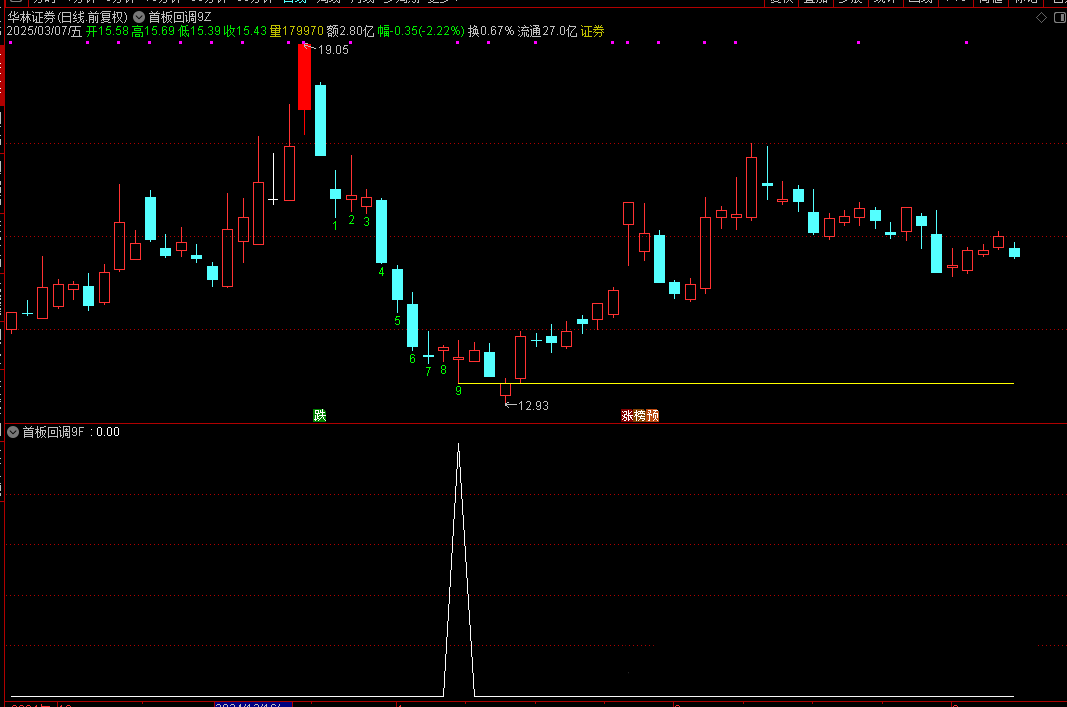The height and width of the screenshot is (707, 1067).
Task: Click the indicator spike peak in sub-chart
Action: point(458,446)
